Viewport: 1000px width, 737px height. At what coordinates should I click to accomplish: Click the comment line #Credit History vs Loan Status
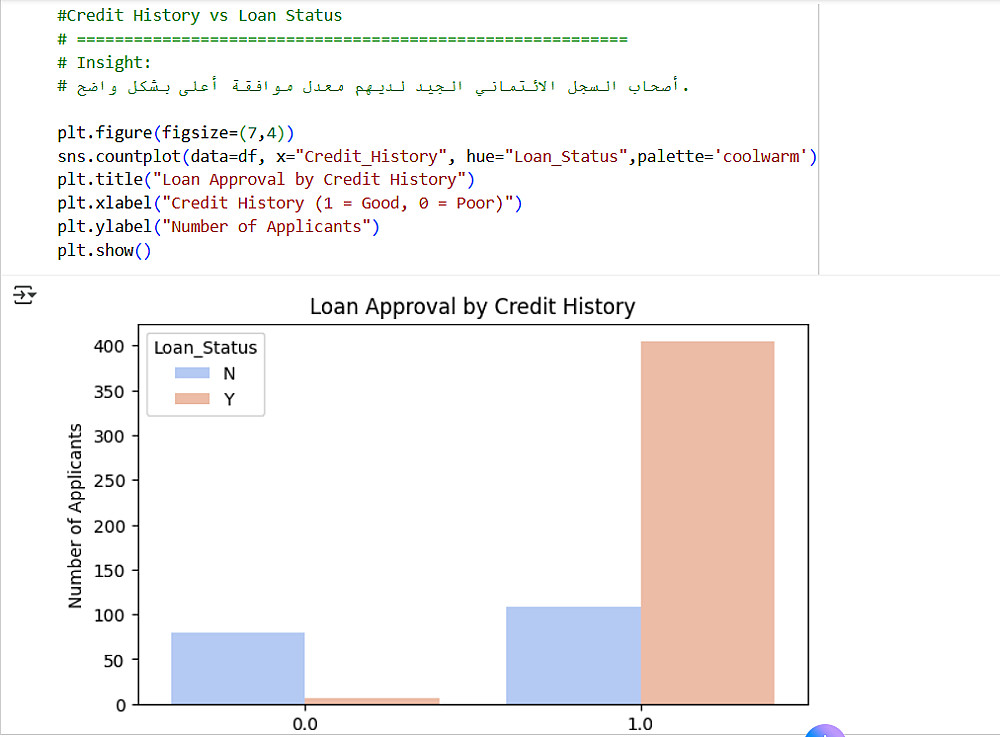pos(200,15)
